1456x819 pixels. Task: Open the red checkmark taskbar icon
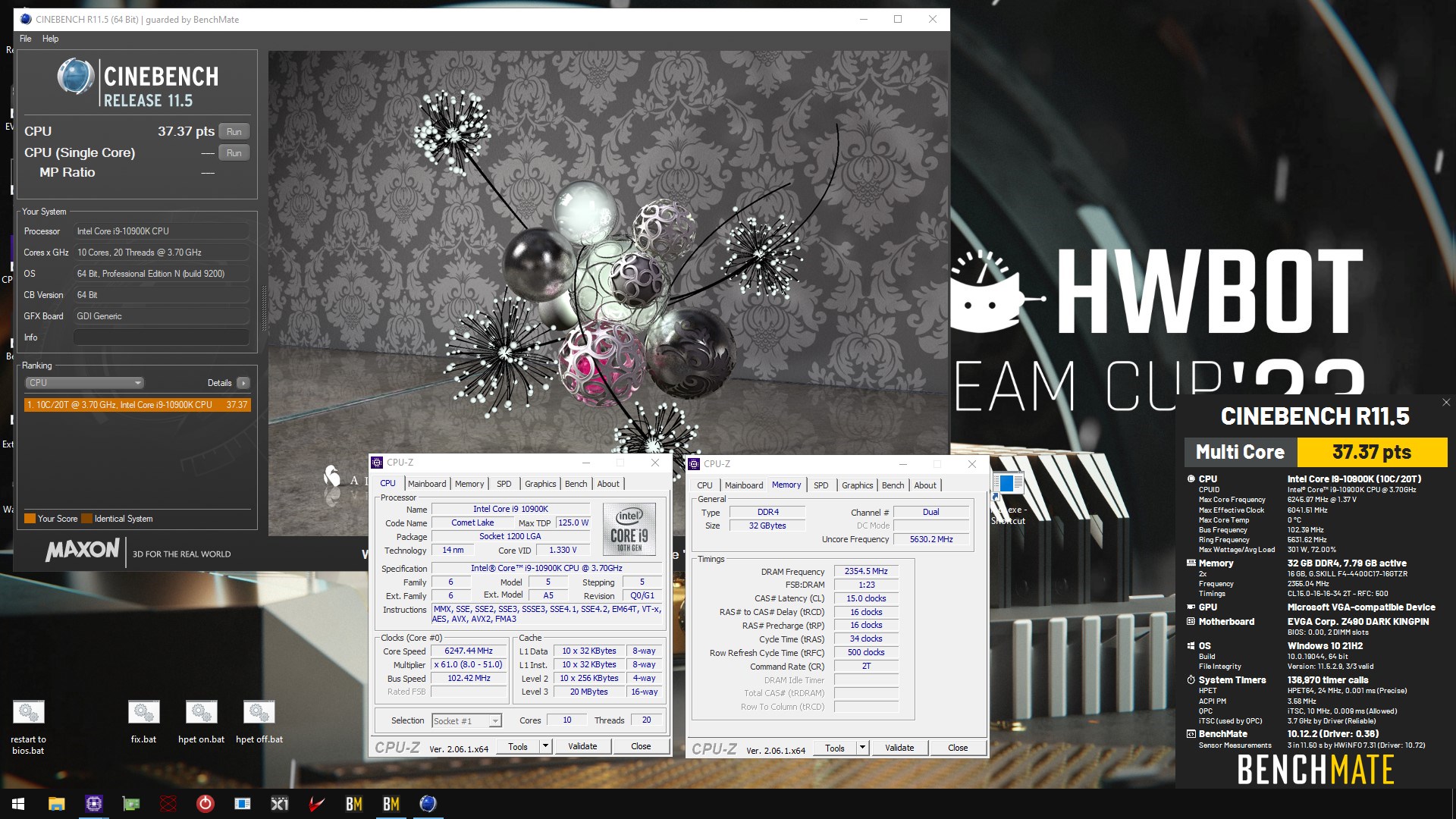click(x=317, y=804)
